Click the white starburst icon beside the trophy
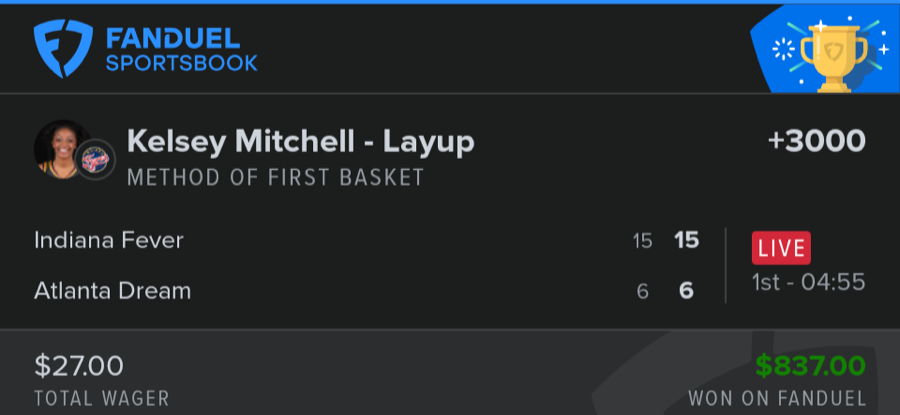 (x=786, y=48)
